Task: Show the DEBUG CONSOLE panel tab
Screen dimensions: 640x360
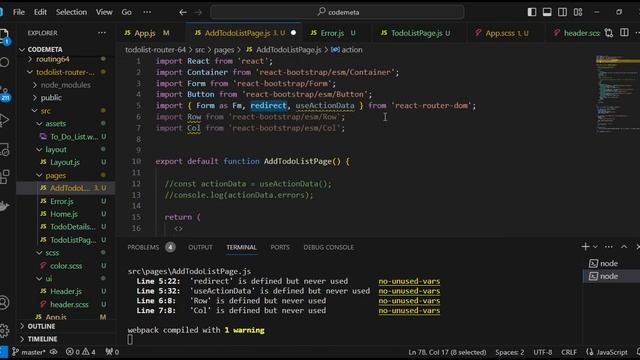Action: [x=328, y=247]
